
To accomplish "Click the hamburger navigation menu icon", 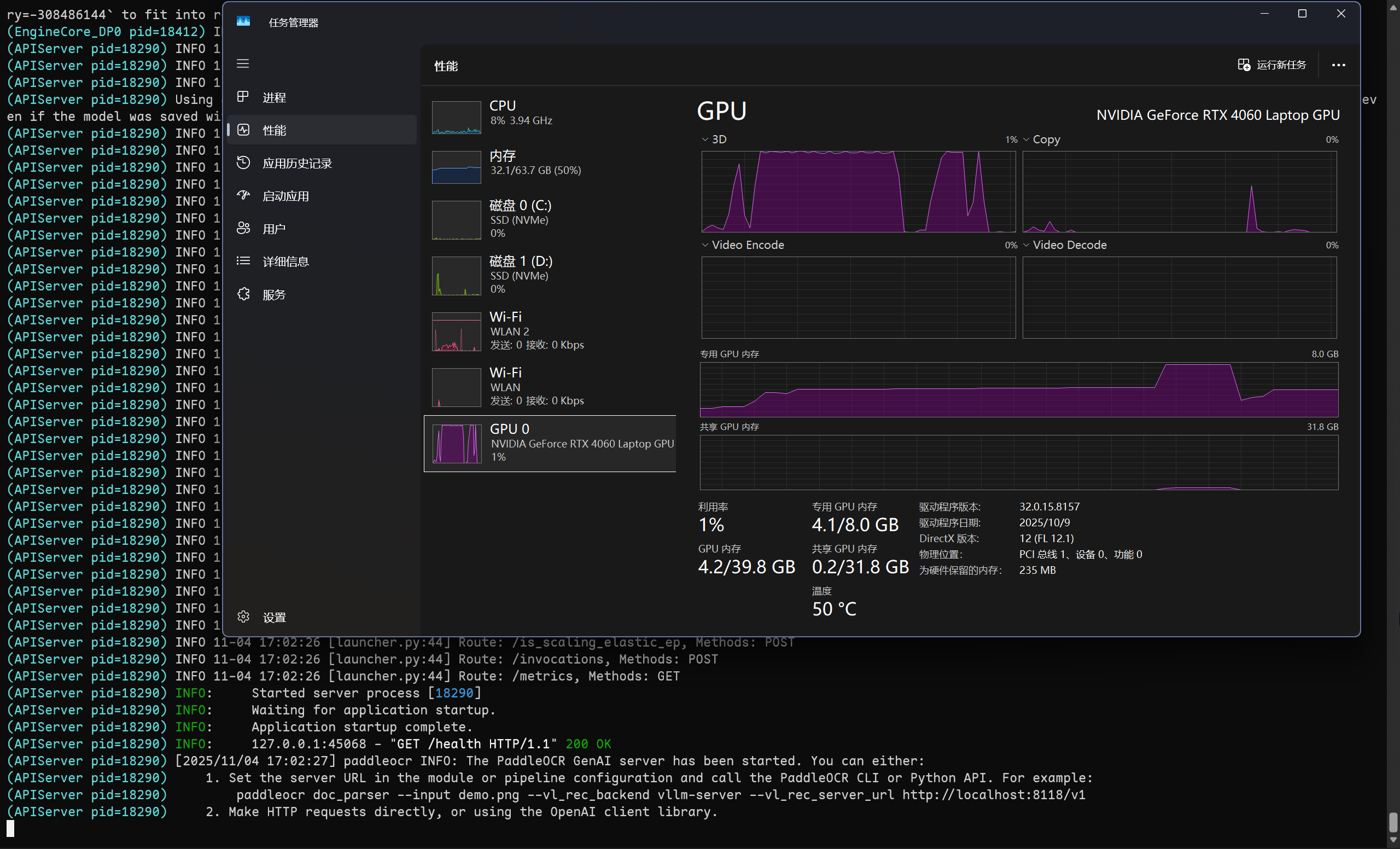I will click(x=243, y=63).
